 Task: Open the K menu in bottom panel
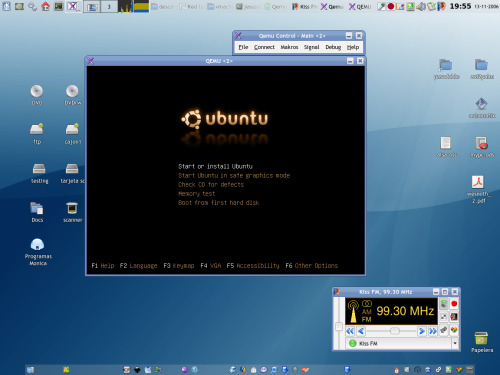click(x=66, y=369)
